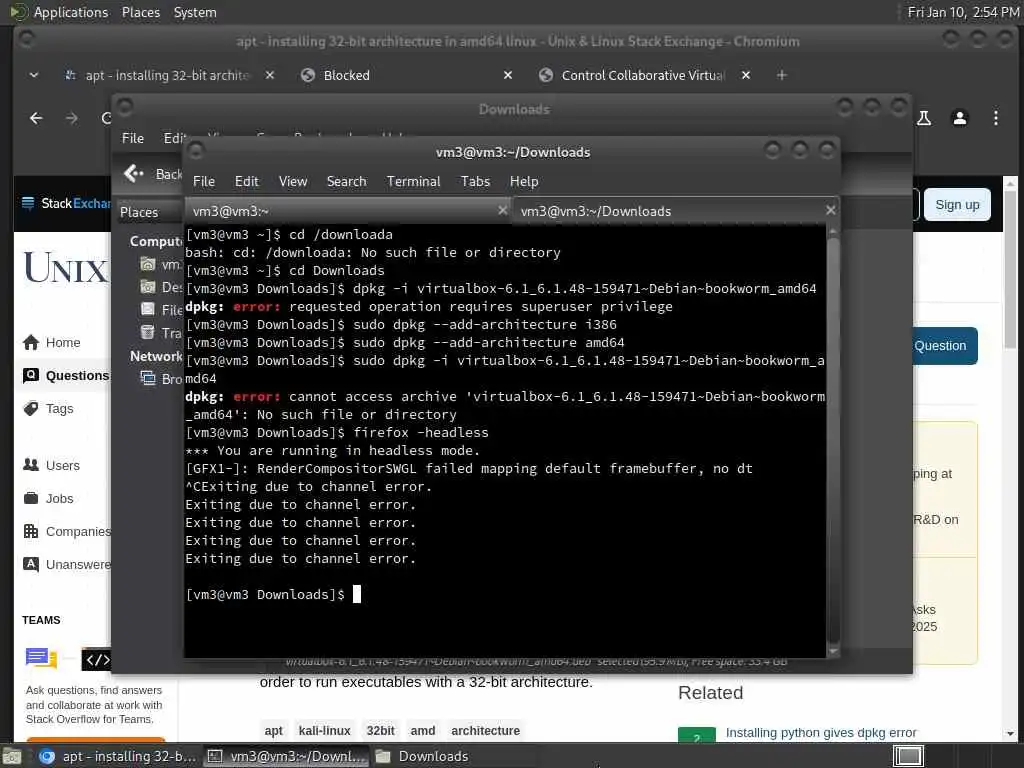The image size is (1024, 768).
Task: Close the apt - installing 32-bit browser tab
Action: [270, 75]
